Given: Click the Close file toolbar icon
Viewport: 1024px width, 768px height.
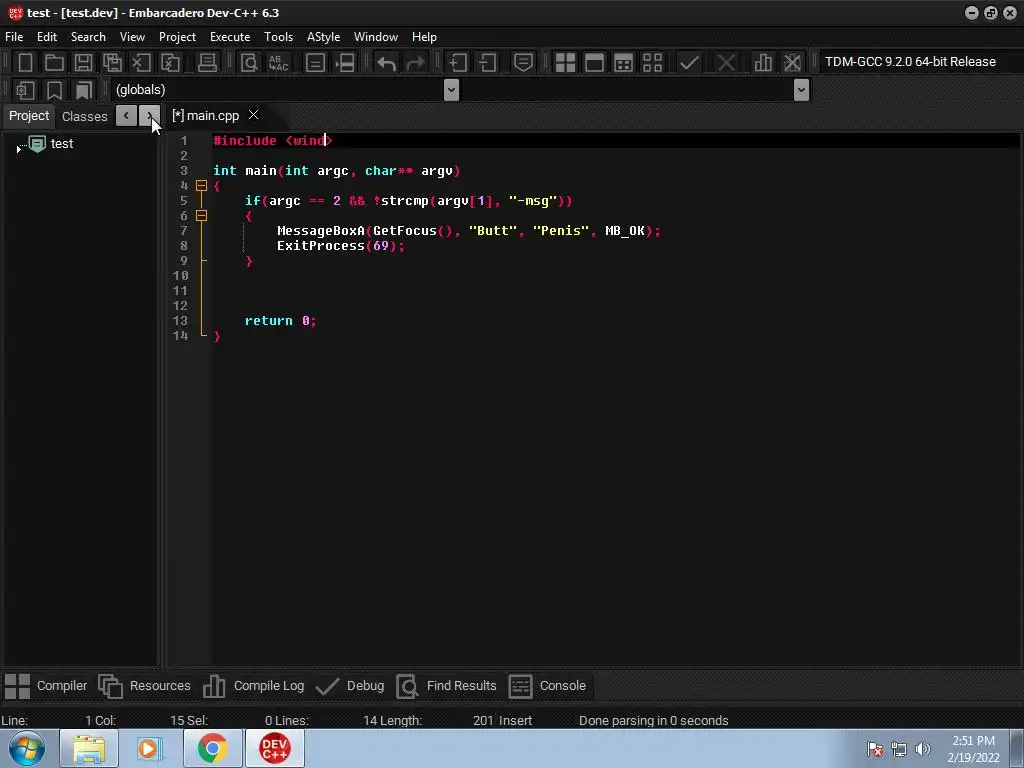Looking at the screenshot, I should (141, 63).
